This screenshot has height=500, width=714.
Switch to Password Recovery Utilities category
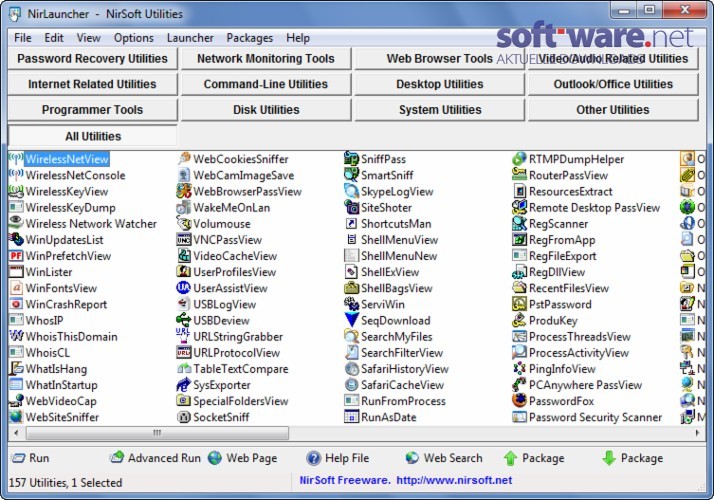(x=92, y=59)
